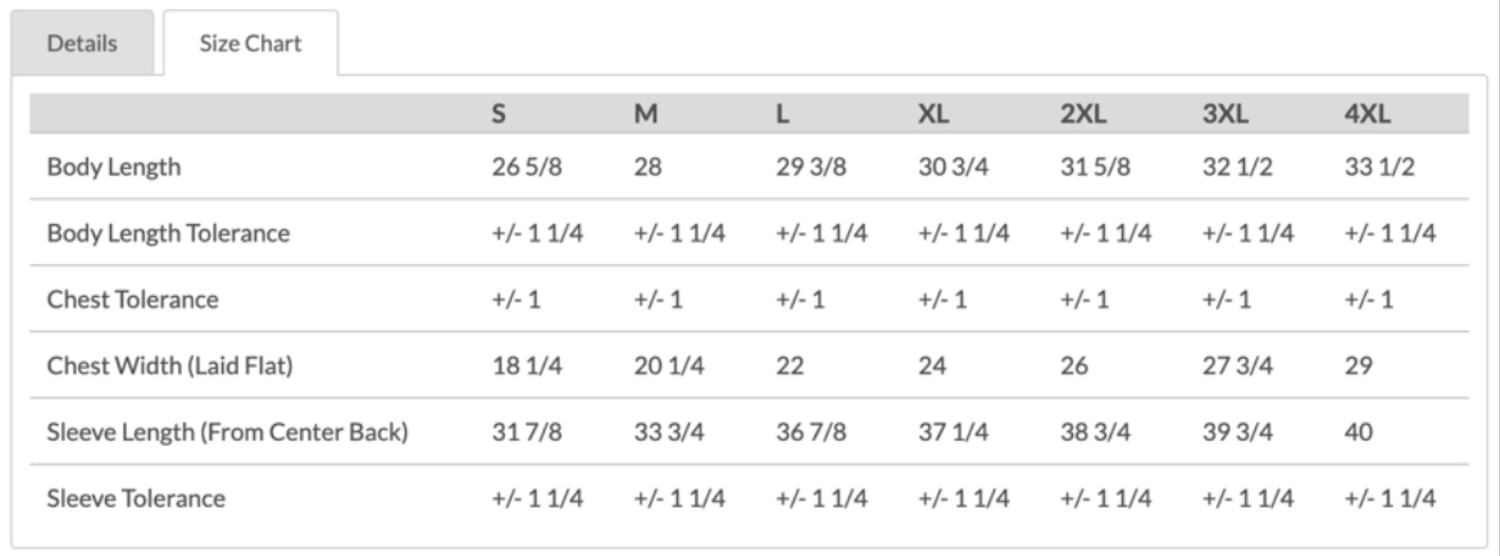Select the Body Length Tolerance row label
The height and width of the screenshot is (556, 1500).
click(x=168, y=233)
